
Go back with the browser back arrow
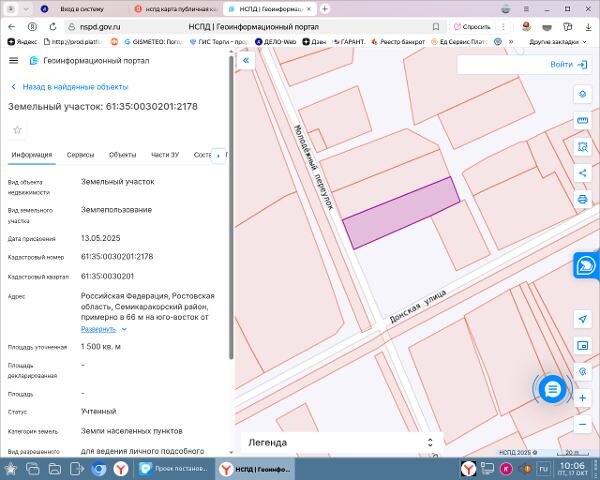[11, 27]
